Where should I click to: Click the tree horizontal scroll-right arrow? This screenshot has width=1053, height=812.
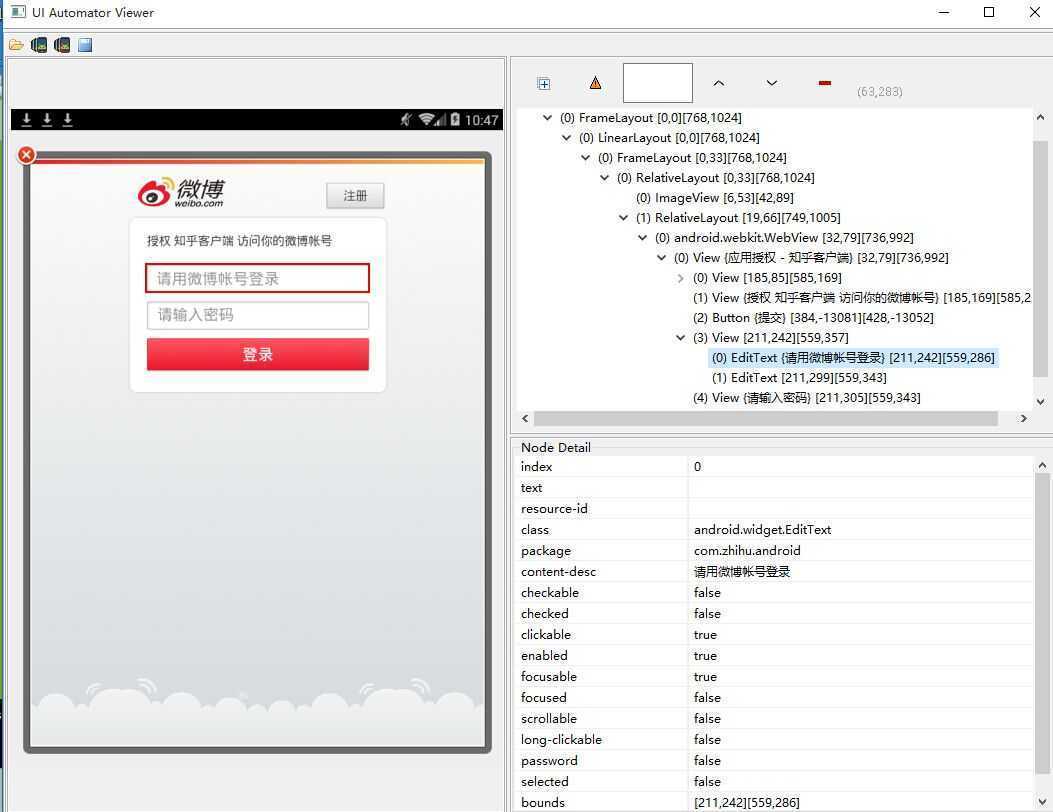pos(1023,418)
